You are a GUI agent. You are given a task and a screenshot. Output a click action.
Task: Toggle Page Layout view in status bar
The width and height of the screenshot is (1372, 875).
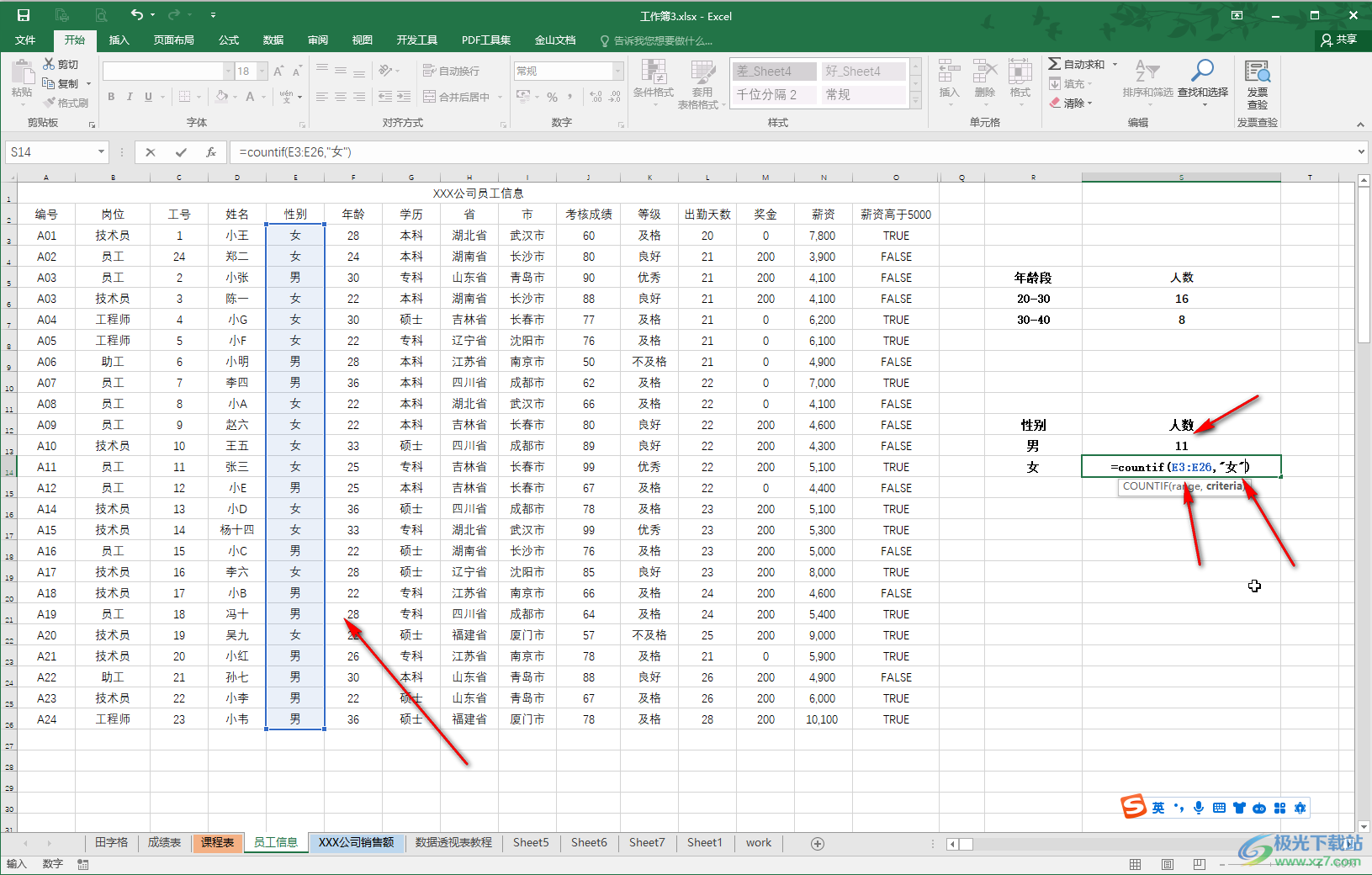click(x=1168, y=864)
